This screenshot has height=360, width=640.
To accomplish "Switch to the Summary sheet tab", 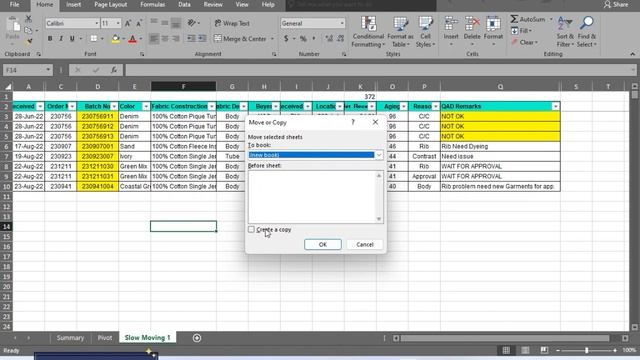I will (70, 338).
